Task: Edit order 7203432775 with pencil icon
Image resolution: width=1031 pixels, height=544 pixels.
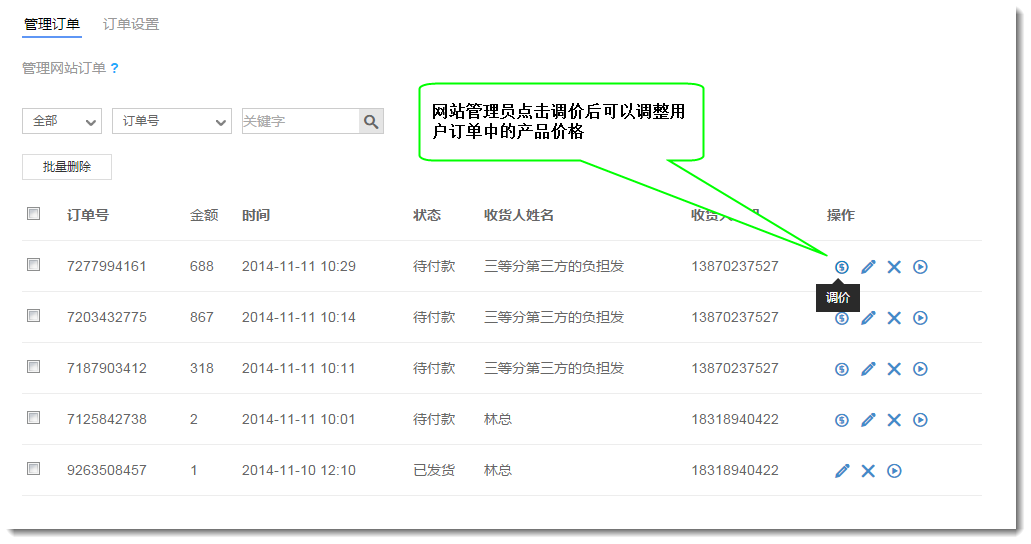Action: click(x=868, y=318)
